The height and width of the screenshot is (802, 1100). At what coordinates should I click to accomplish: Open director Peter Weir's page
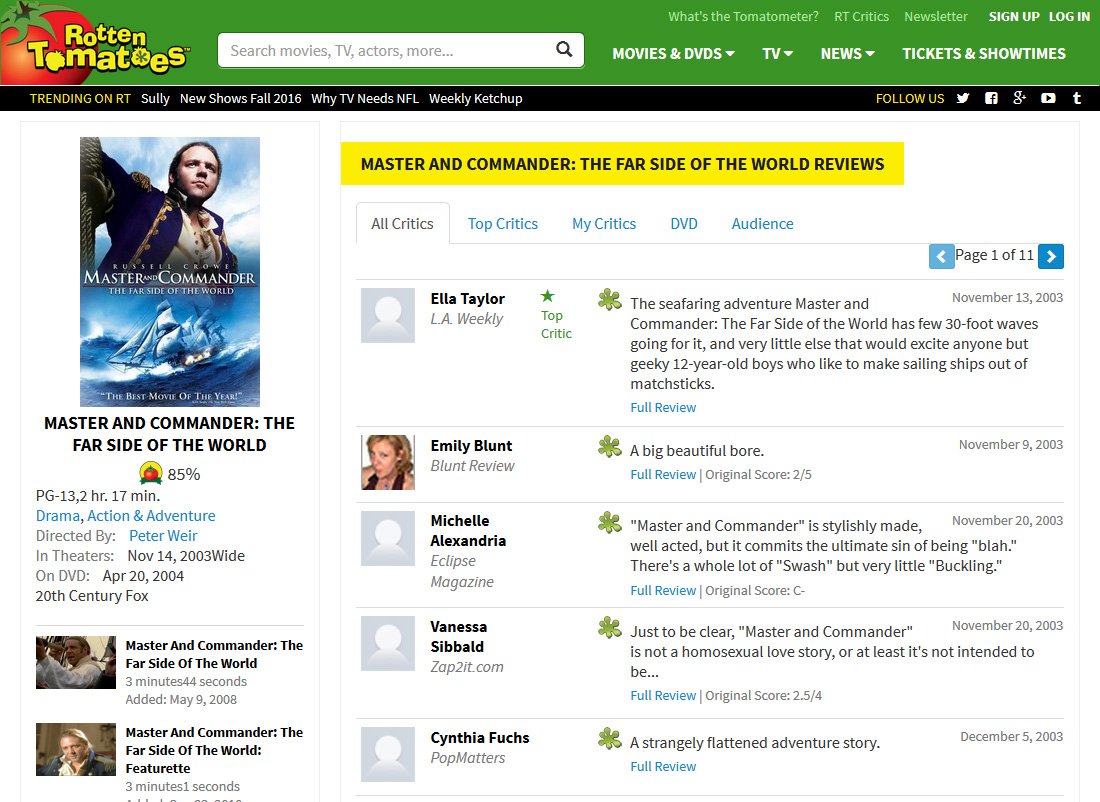tap(163, 535)
